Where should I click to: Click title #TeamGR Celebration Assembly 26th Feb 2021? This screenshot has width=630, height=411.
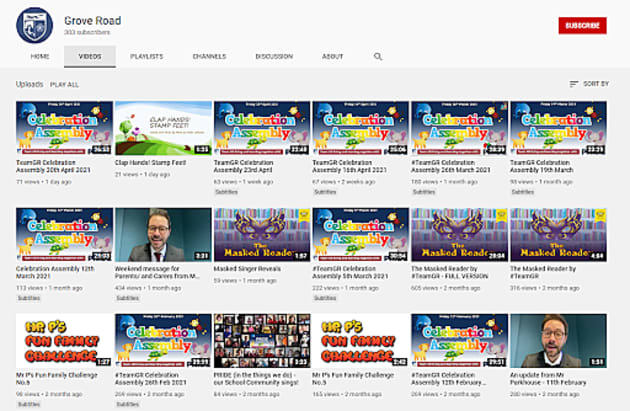pyautogui.click(x=151, y=378)
